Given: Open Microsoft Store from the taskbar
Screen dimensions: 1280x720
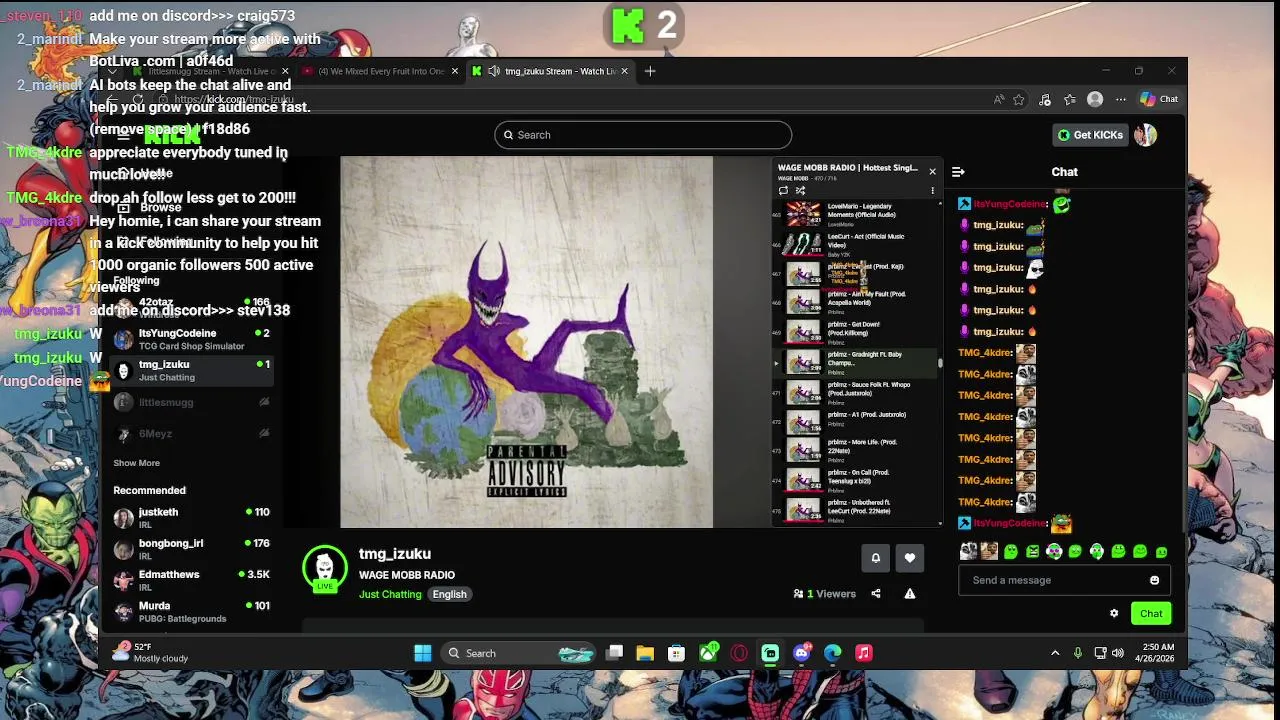Looking at the screenshot, I should [677, 653].
